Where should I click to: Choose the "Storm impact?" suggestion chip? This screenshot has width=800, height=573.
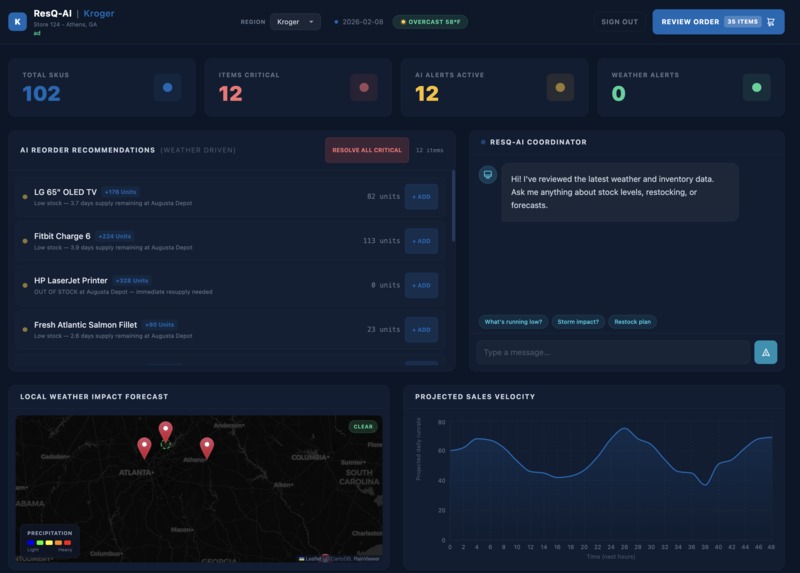click(x=578, y=322)
